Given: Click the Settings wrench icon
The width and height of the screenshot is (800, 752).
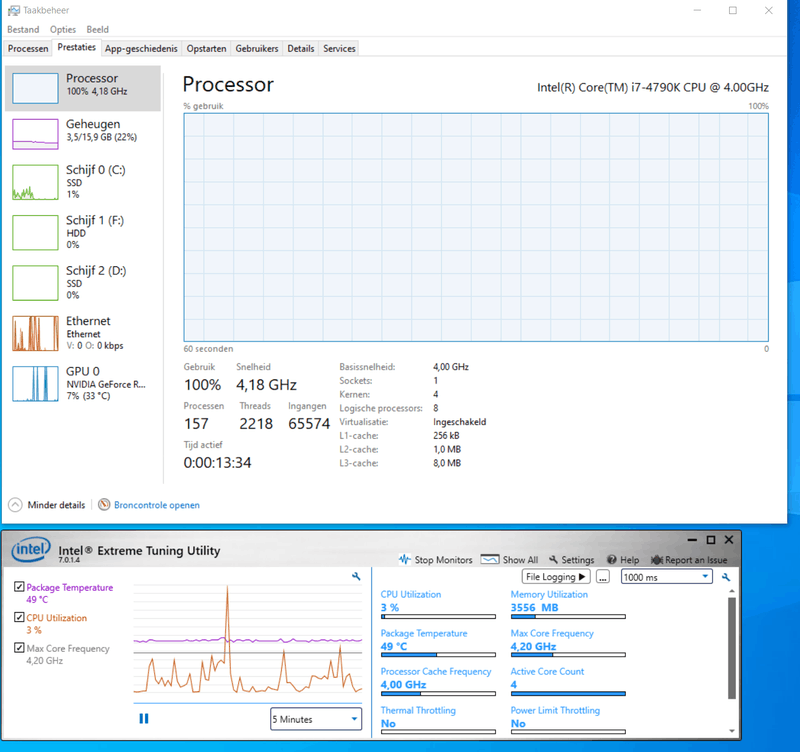Looking at the screenshot, I should (x=553, y=560).
